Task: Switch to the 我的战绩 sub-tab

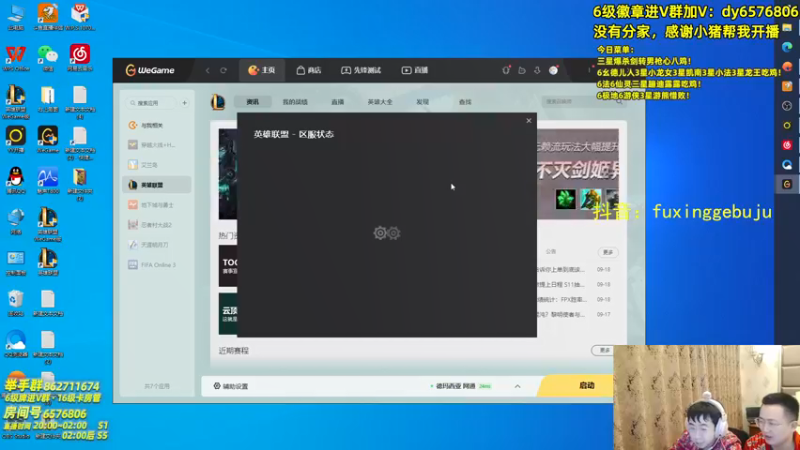Action: (x=295, y=102)
